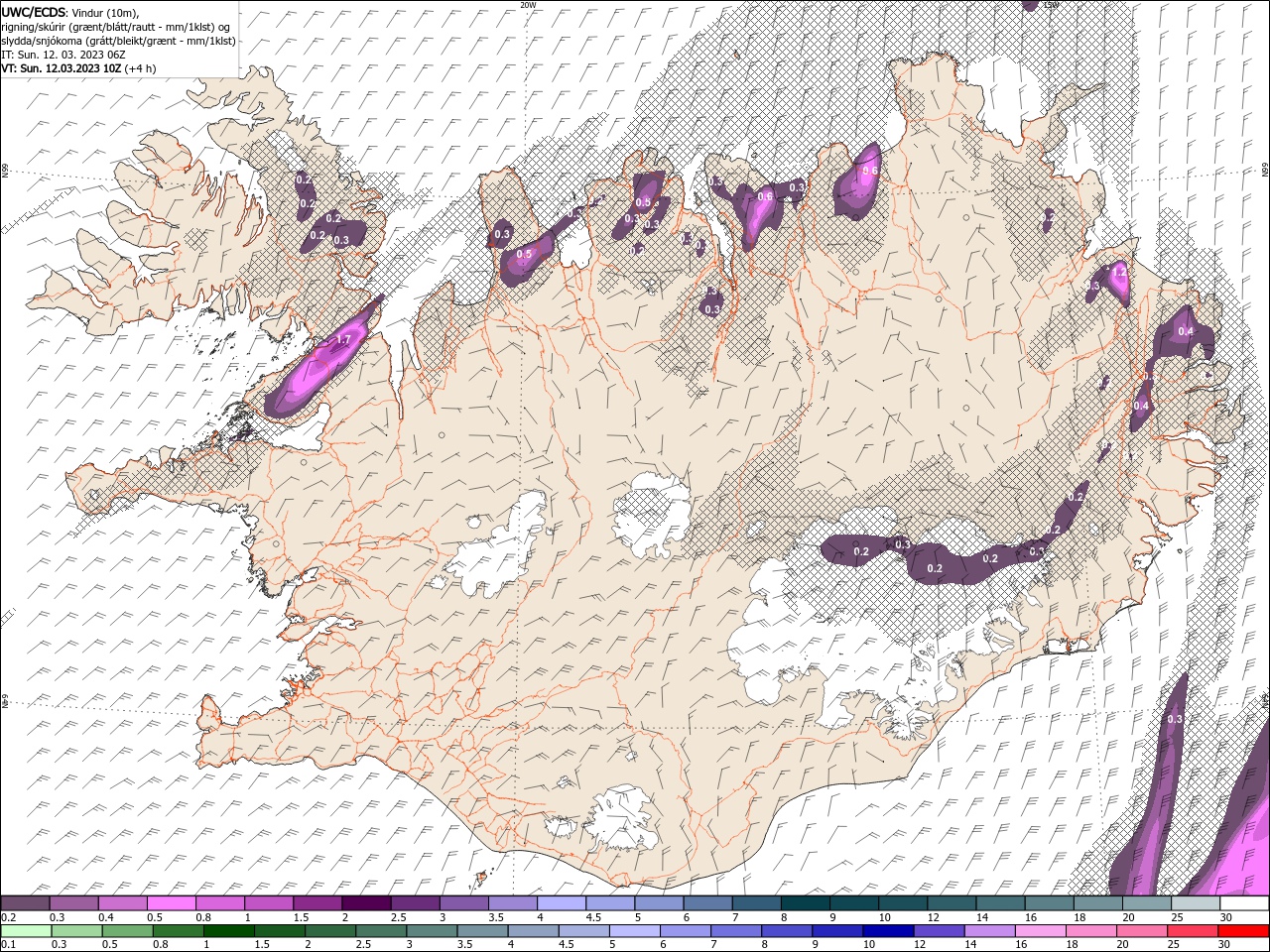
Task: Click the '1.2' precipitation value on the map
Action: (1119, 271)
